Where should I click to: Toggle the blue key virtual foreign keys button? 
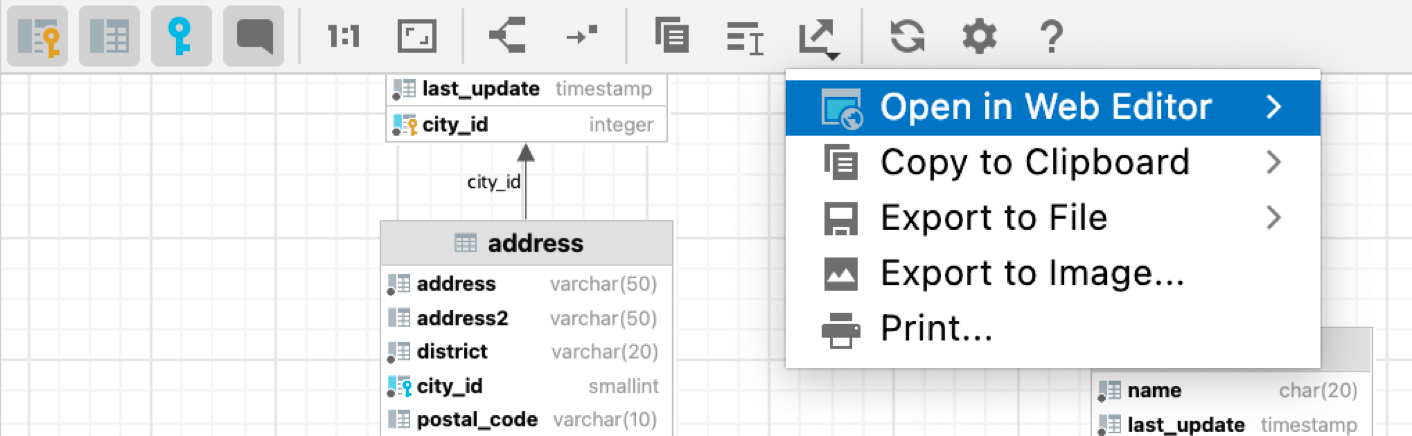[182, 38]
